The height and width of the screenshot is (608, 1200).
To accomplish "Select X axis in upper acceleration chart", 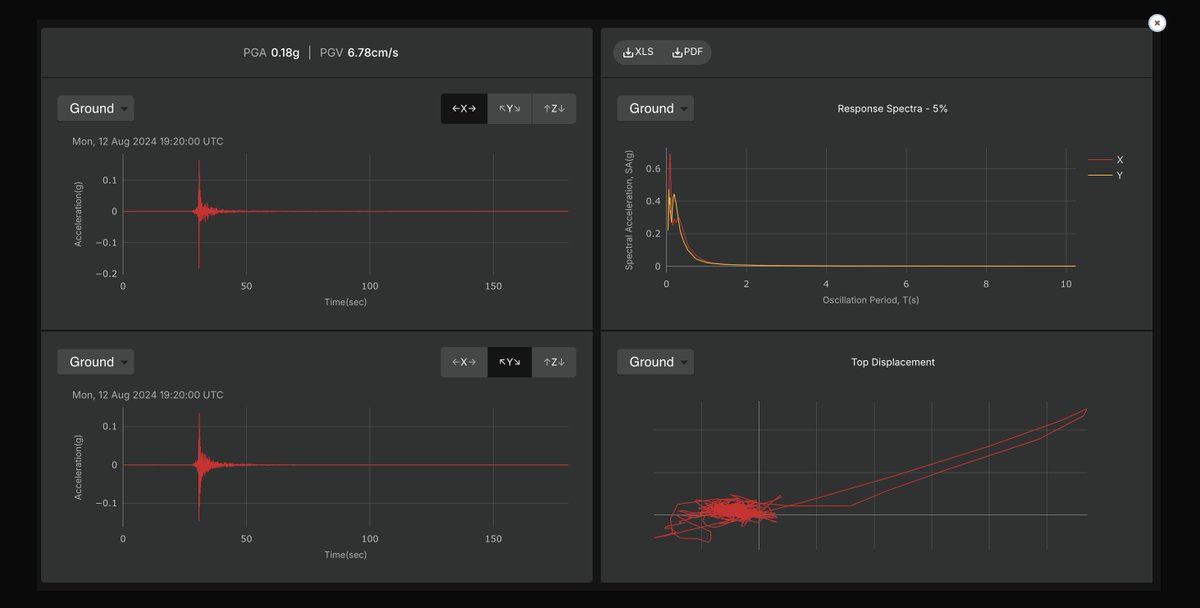I will coord(464,108).
